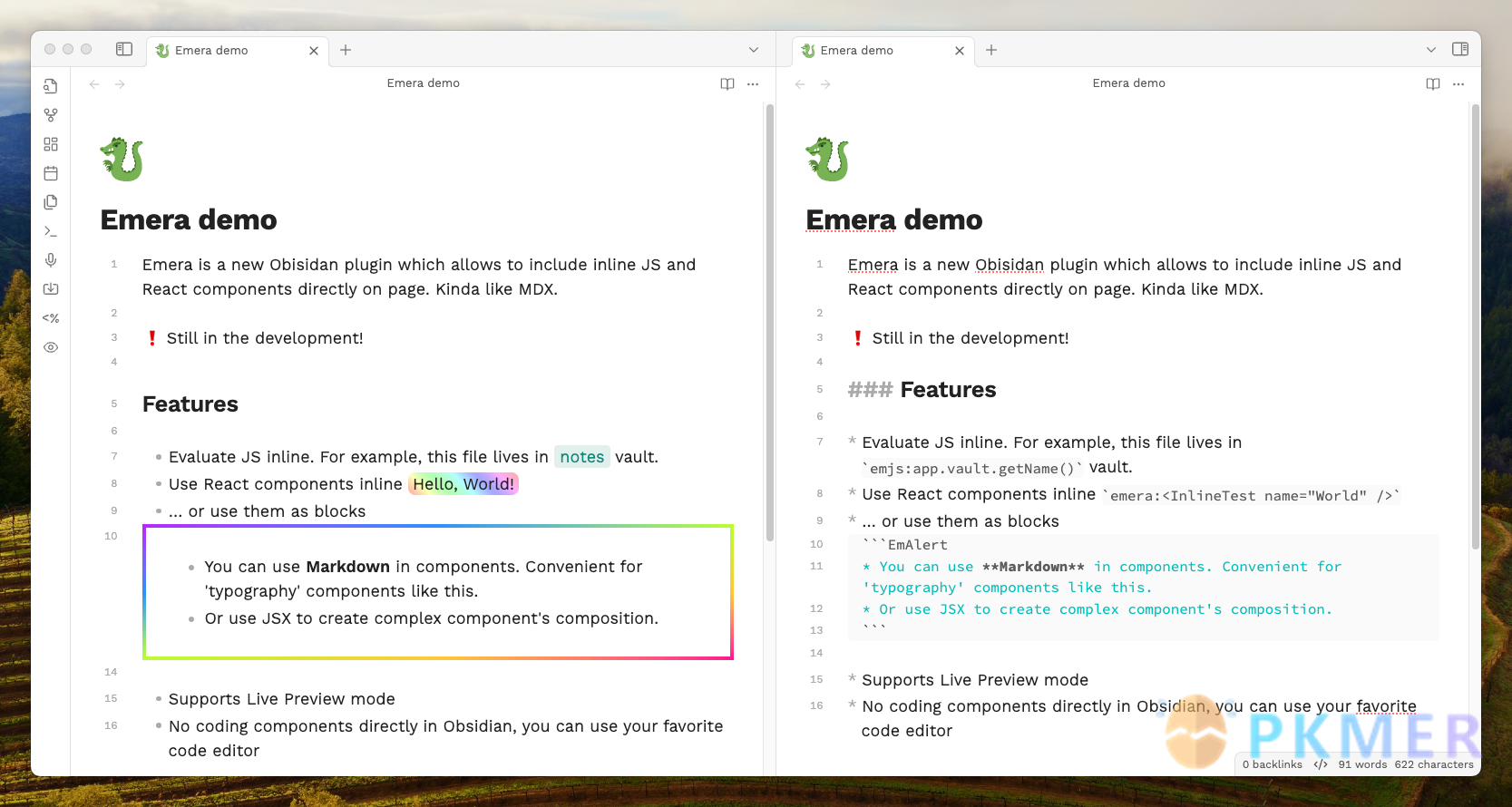Toggle left sidebar panel
Viewport: 1512px width, 807px height.
click(124, 49)
